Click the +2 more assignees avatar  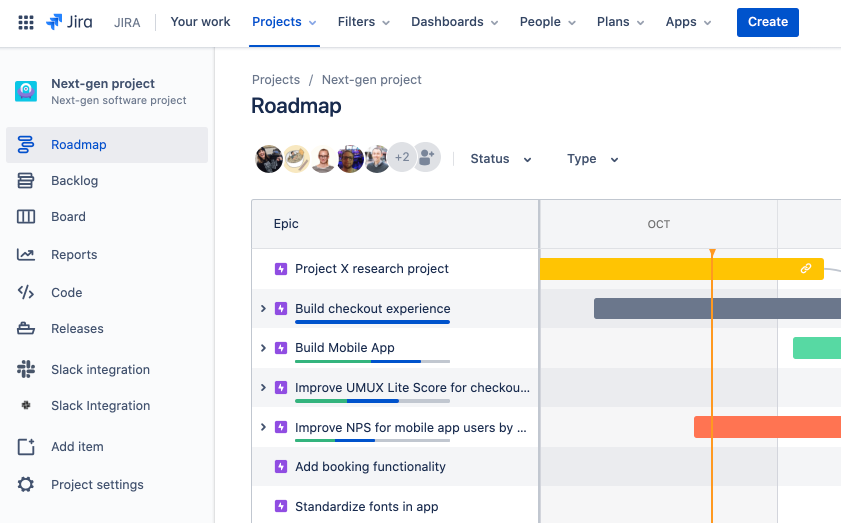point(401,157)
